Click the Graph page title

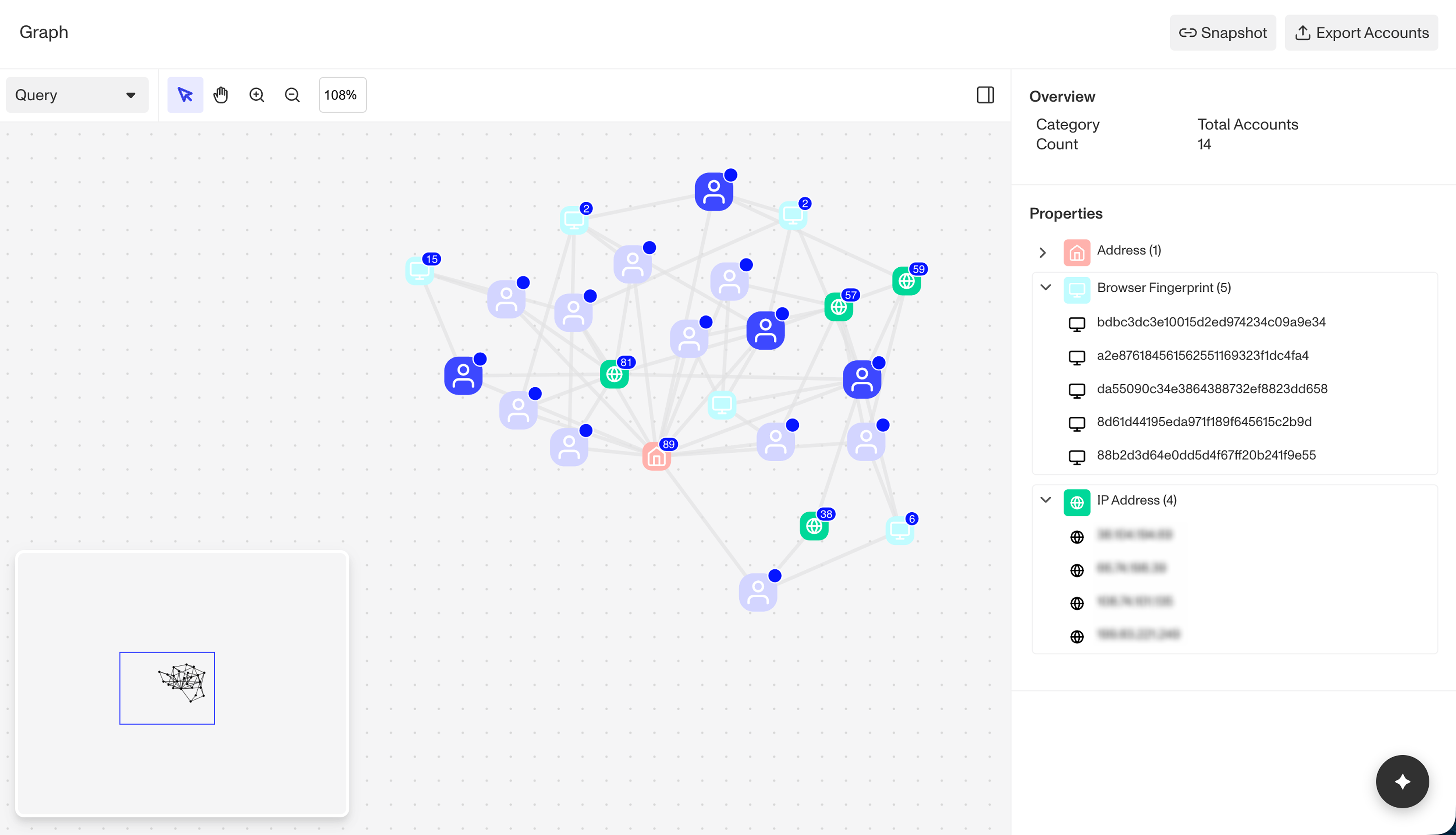click(x=44, y=32)
